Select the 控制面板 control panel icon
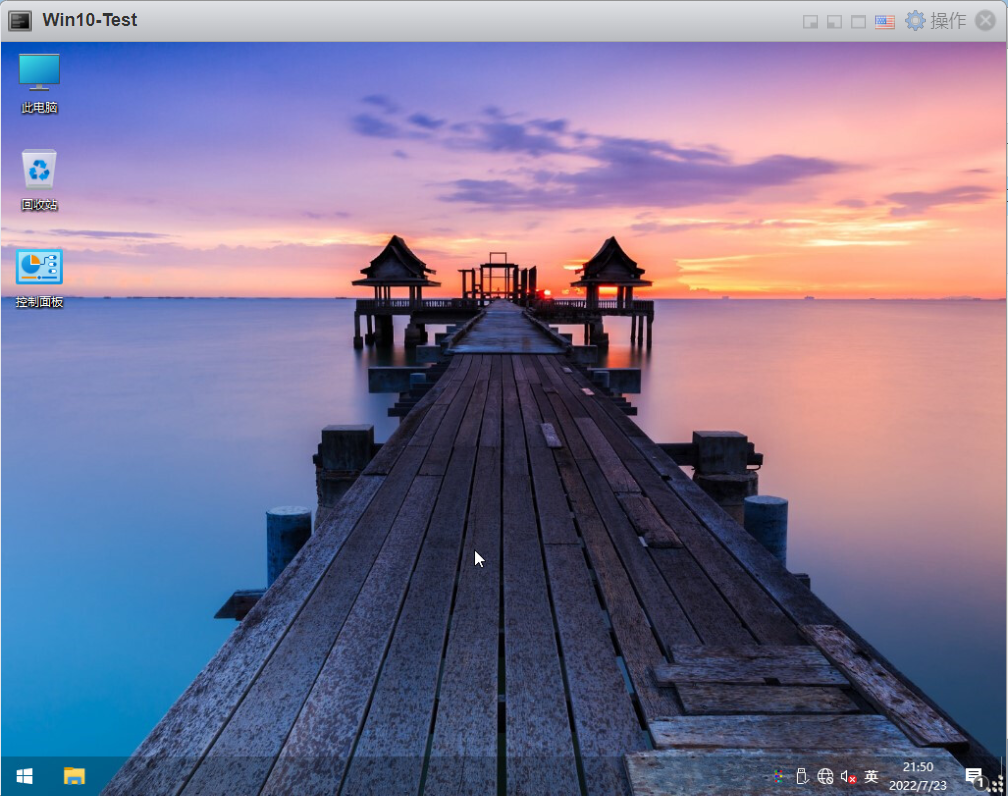 point(39,278)
